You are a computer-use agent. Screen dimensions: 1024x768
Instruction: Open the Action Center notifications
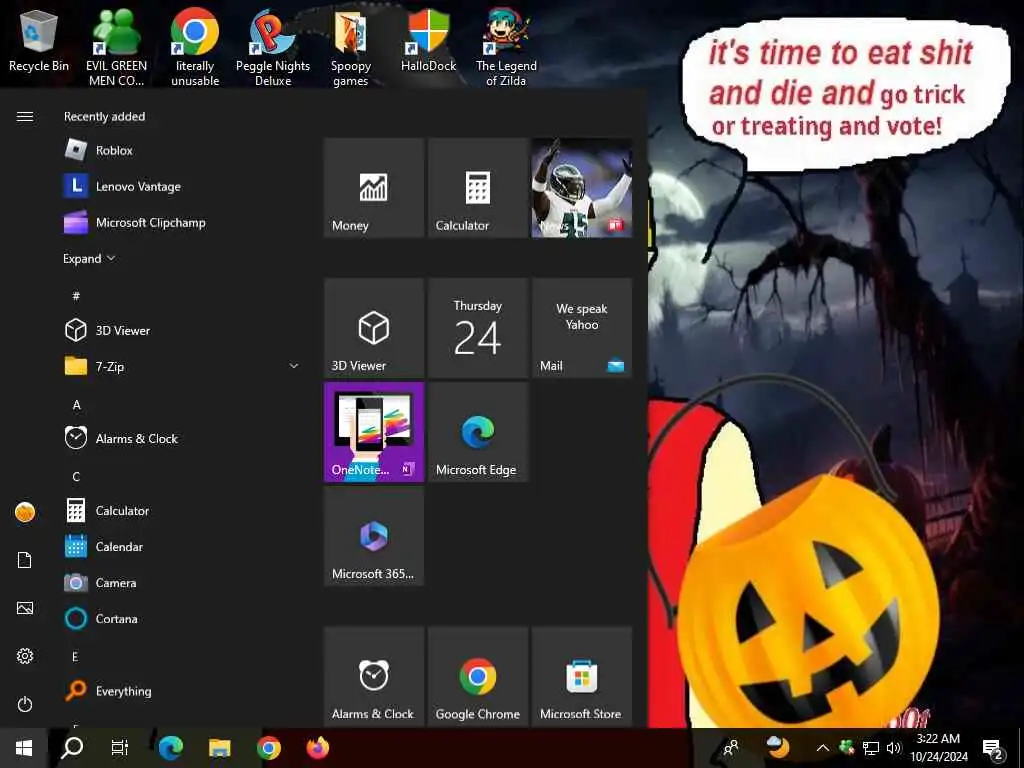[x=993, y=749]
